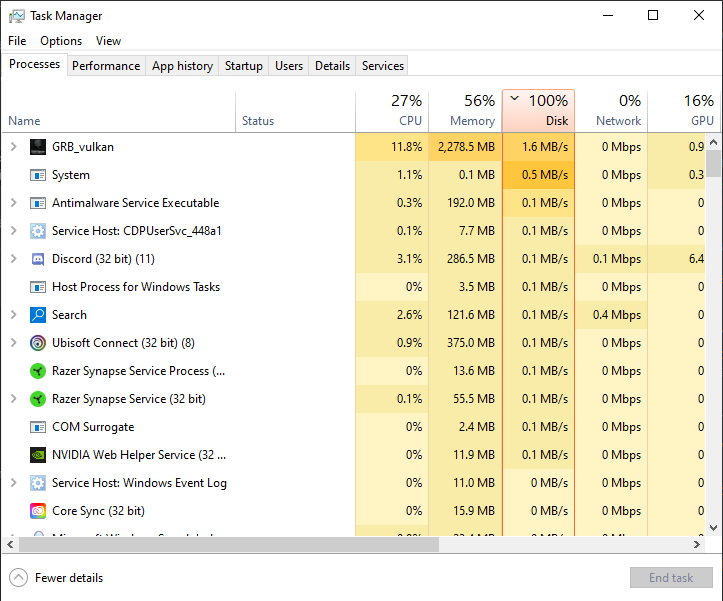Open the Options menu
The width and height of the screenshot is (723, 601).
[x=61, y=41]
